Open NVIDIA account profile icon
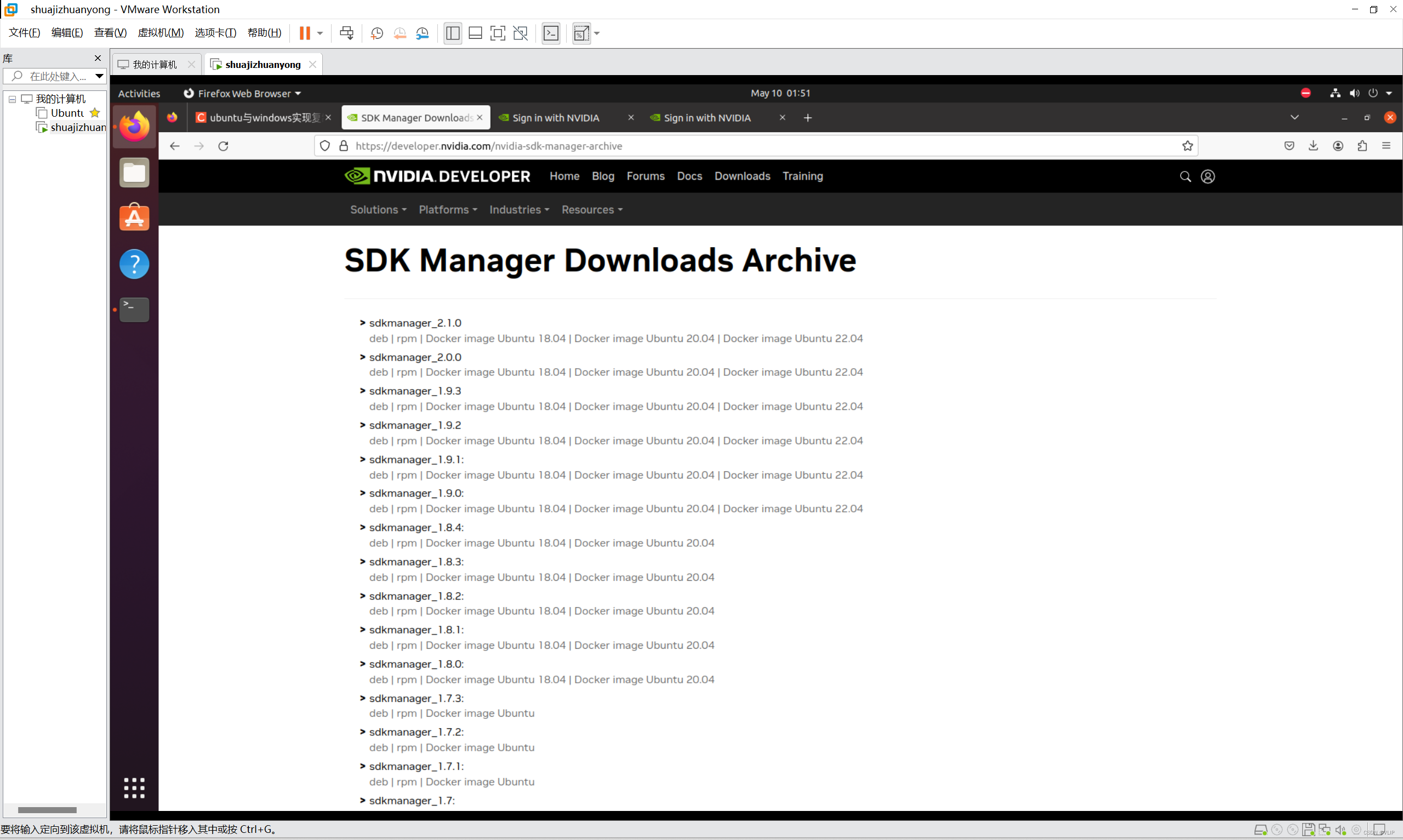Screen dimensions: 1403x840 click(x=1207, y=176)
